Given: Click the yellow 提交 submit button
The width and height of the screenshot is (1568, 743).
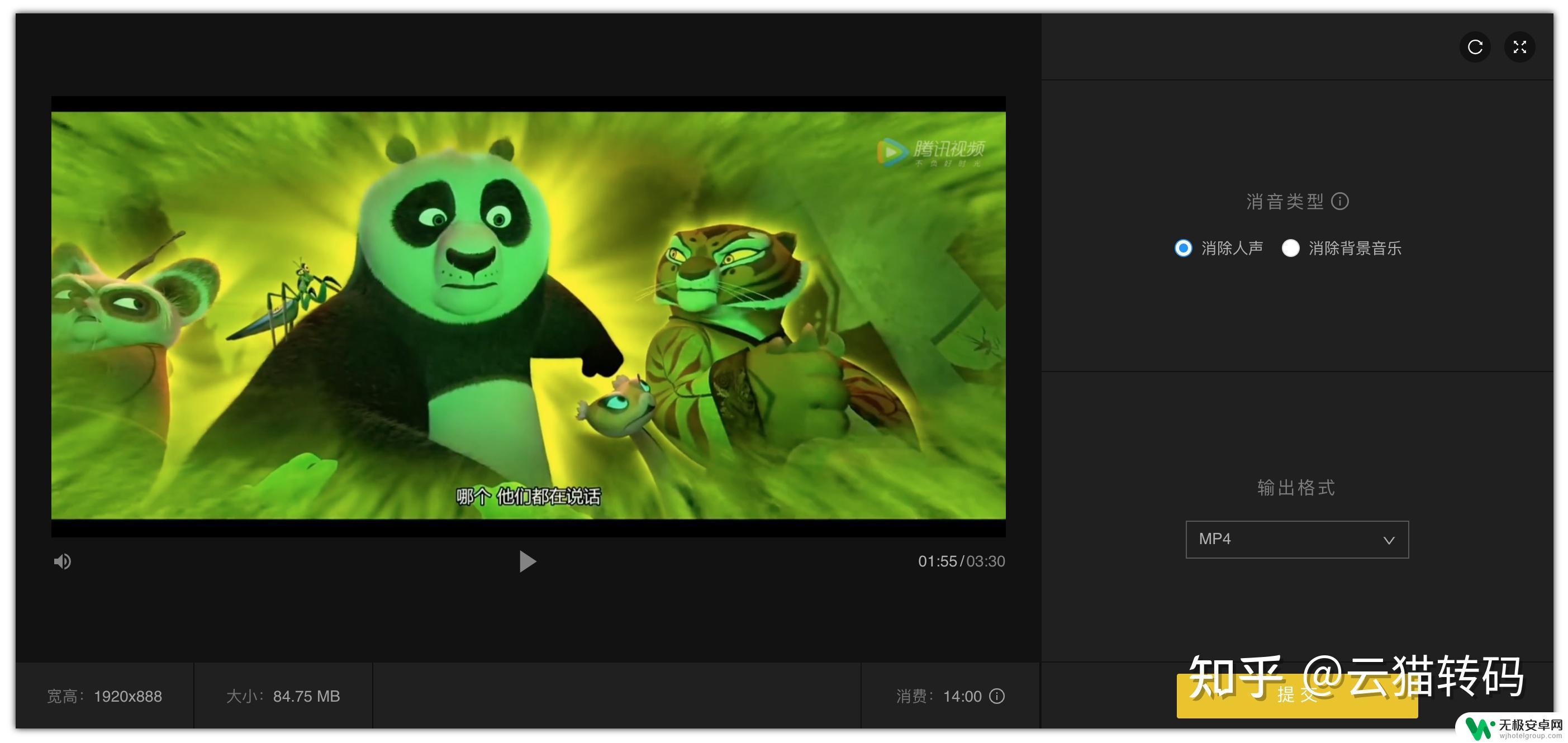Looking at the screenshot, I should (1296, 695).
